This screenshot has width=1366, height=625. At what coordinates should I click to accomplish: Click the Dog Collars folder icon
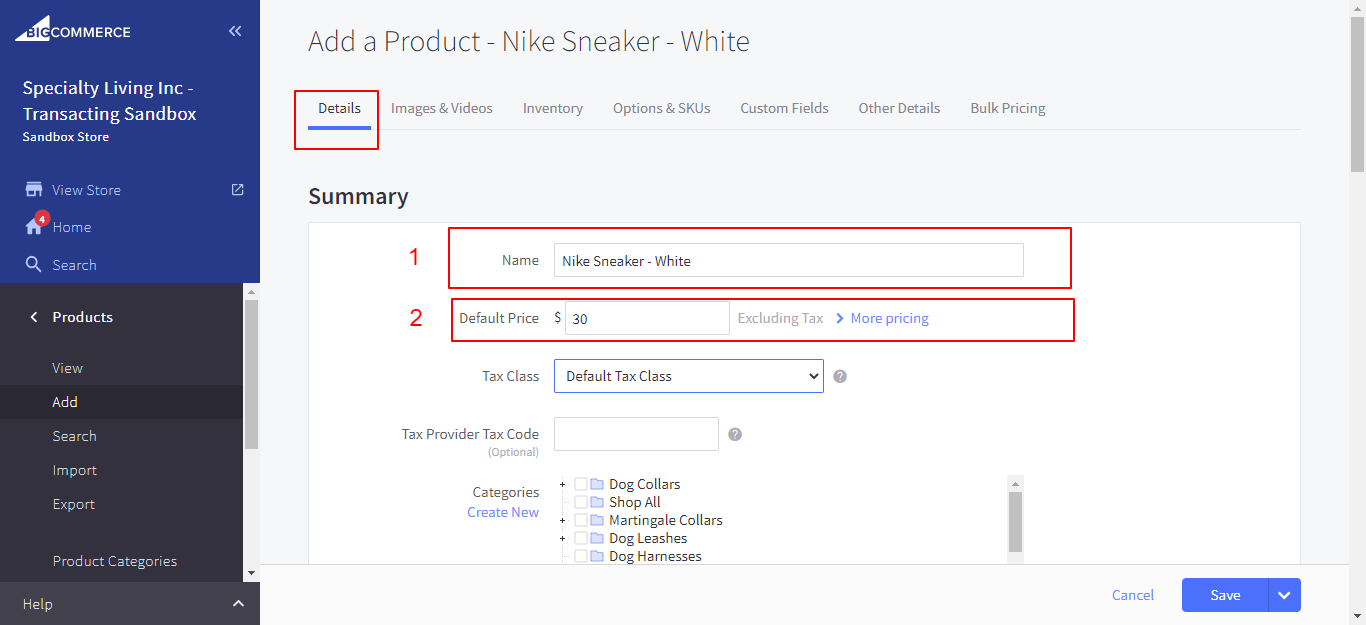click(597, 484)
